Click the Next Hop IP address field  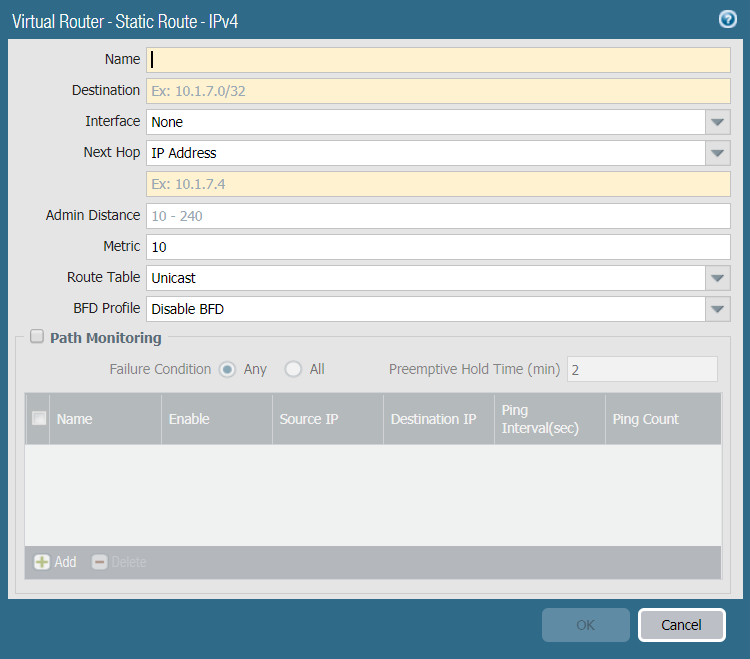(x=438, y=184)
